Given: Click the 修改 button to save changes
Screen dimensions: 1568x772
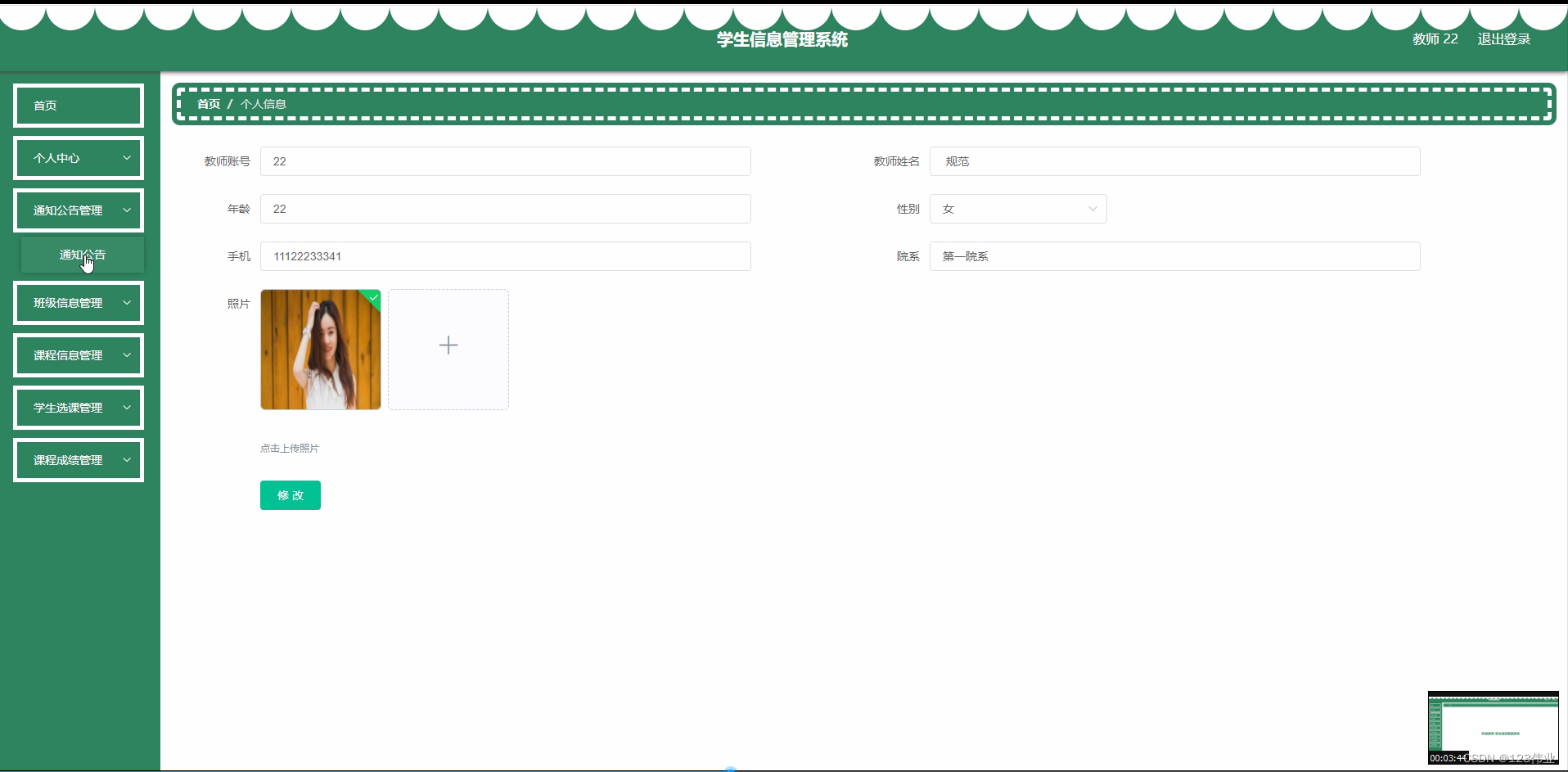Looking at the screenshot, I should pos(290,495).
